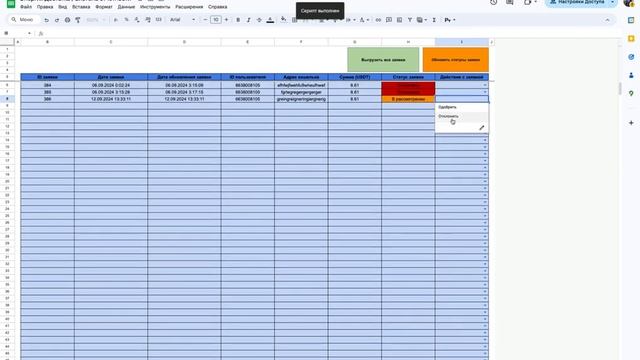
Task: Increase decimal places
Action: 148,20
